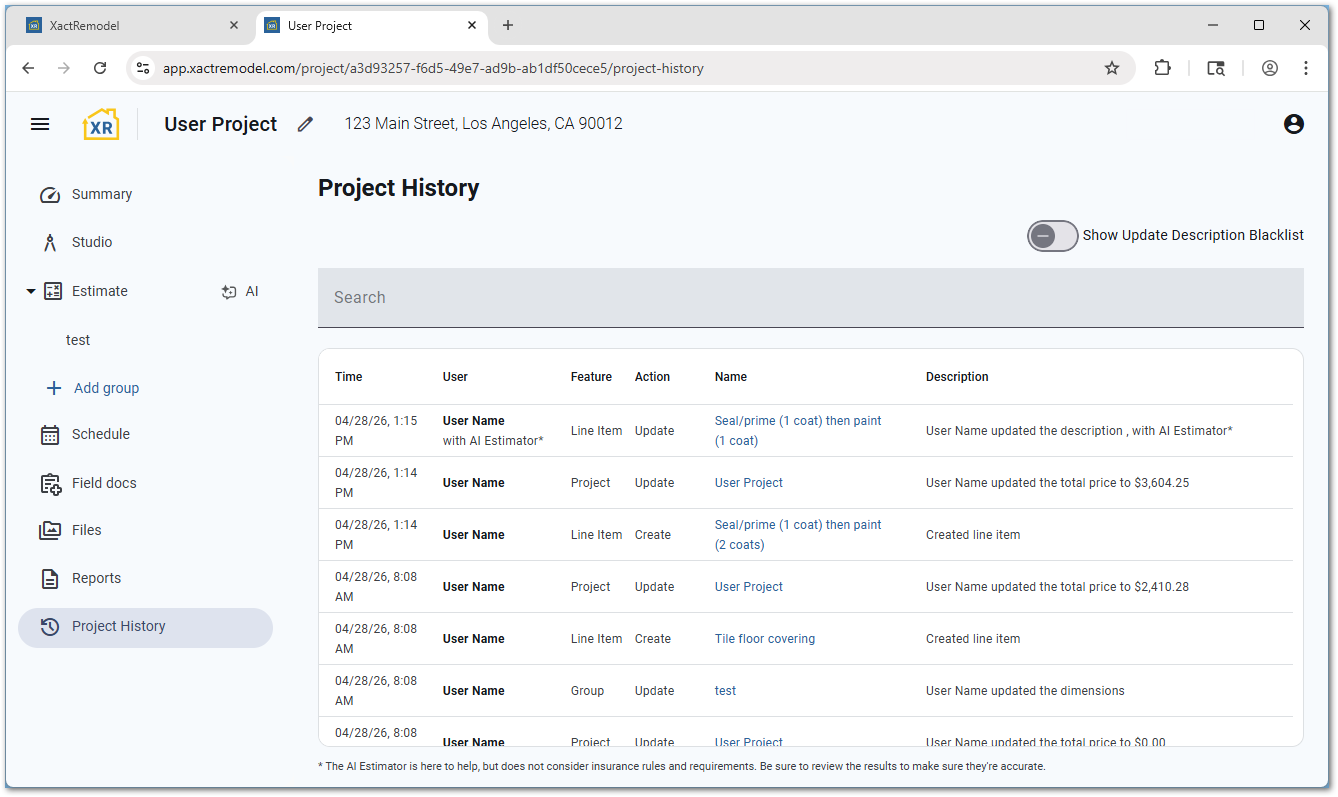Click the Add group button
The width and height of the screenshot is (1338, 797).
pos(92,388)
